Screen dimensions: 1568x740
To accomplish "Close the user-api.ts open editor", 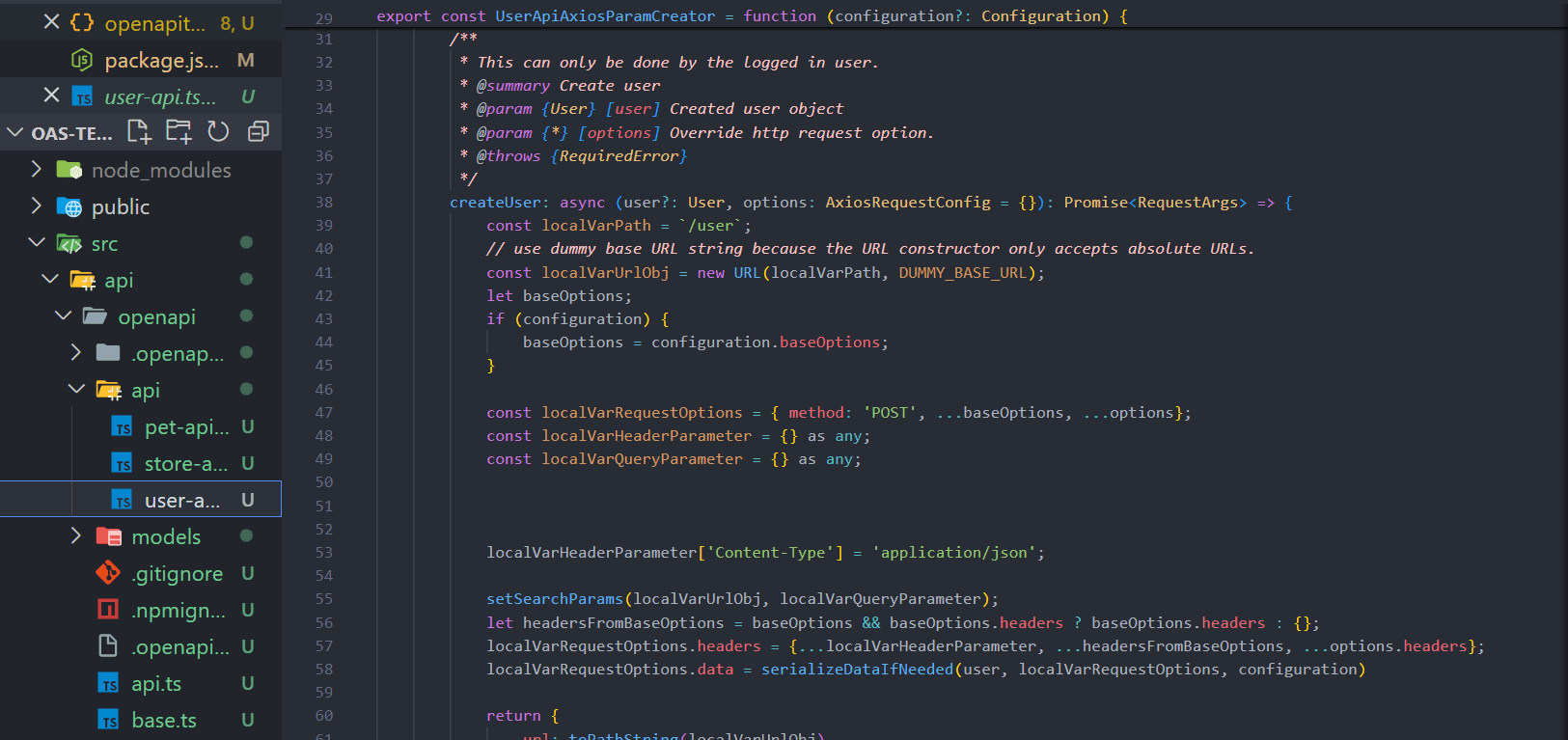I will (x=52, y=96).
